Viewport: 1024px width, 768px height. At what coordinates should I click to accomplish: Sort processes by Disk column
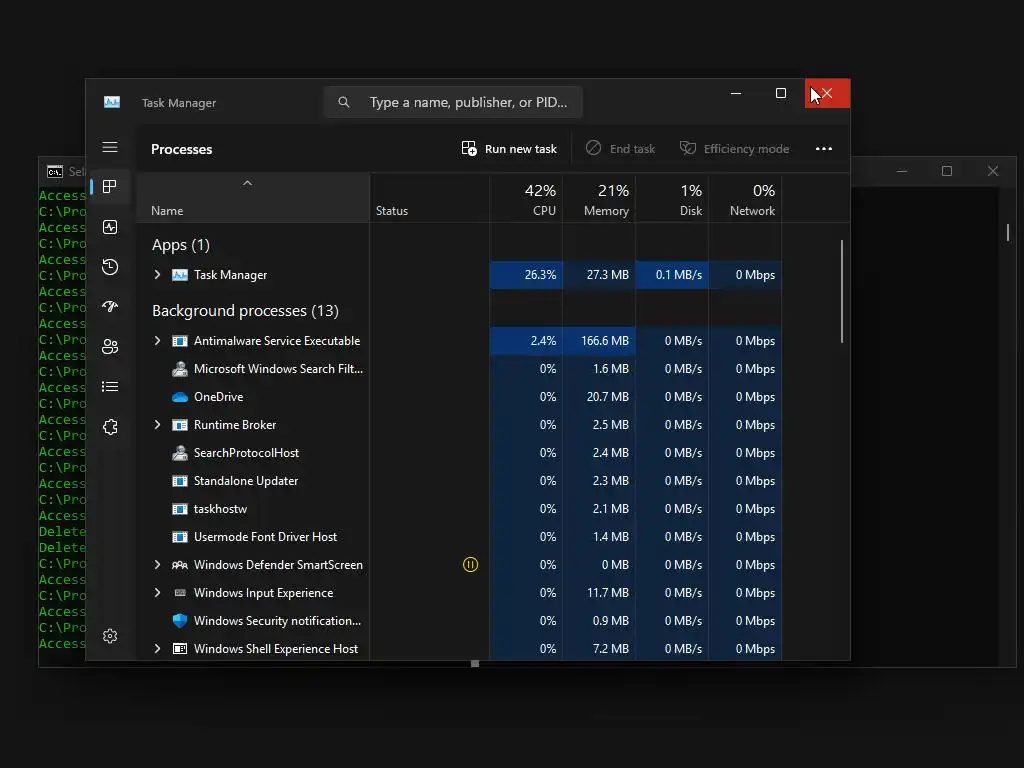pyautogui.click(x=672, y=199)
